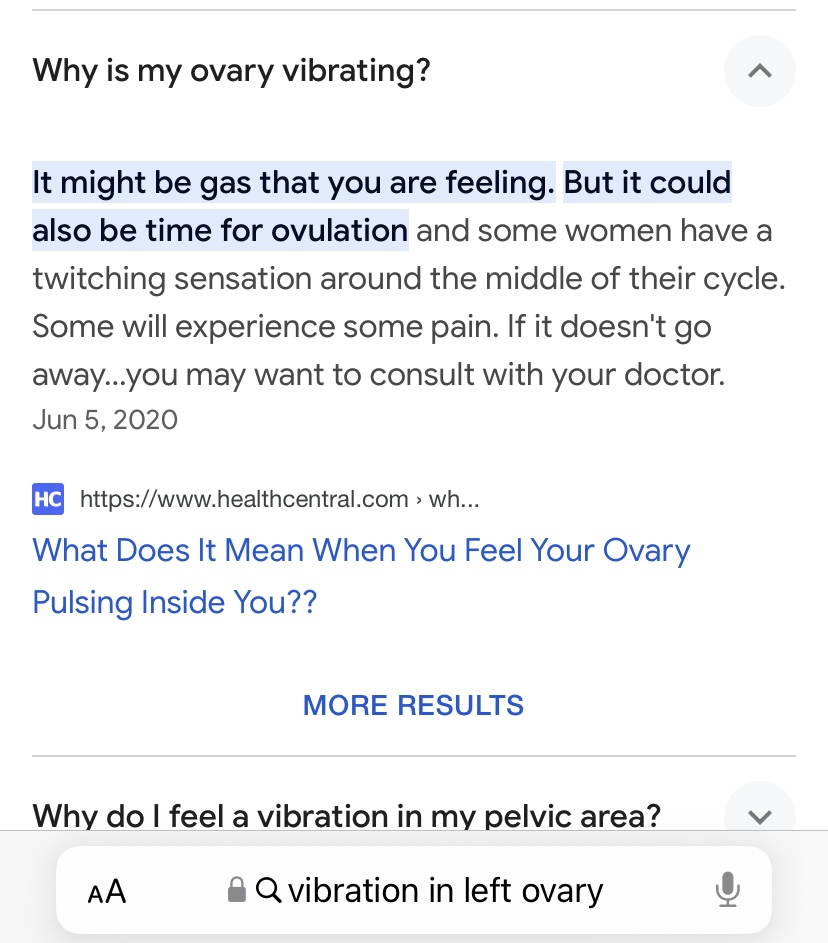Click the padlock icon in address bar

[x=237, y=890]
